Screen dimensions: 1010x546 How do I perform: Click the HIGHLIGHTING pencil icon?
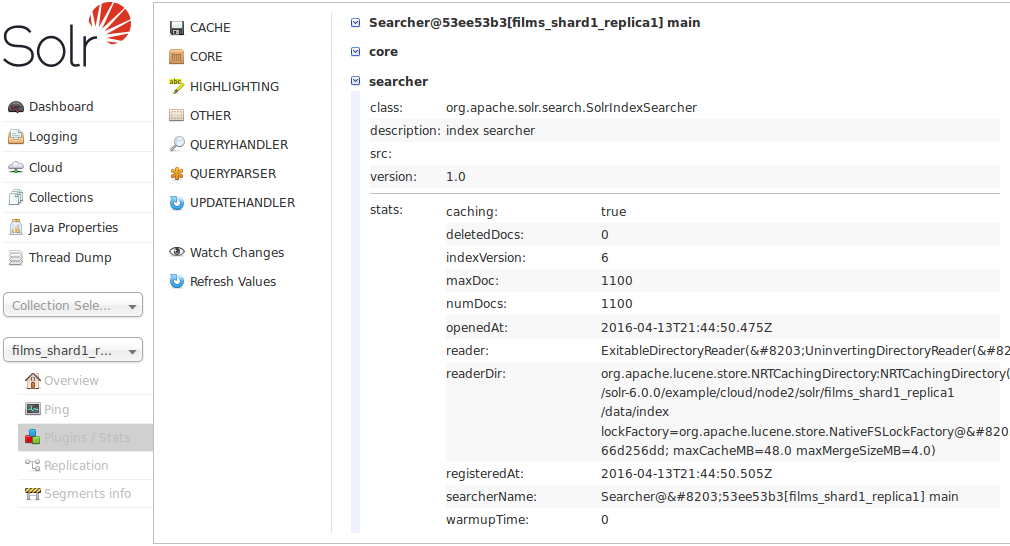tap(177, 86)
